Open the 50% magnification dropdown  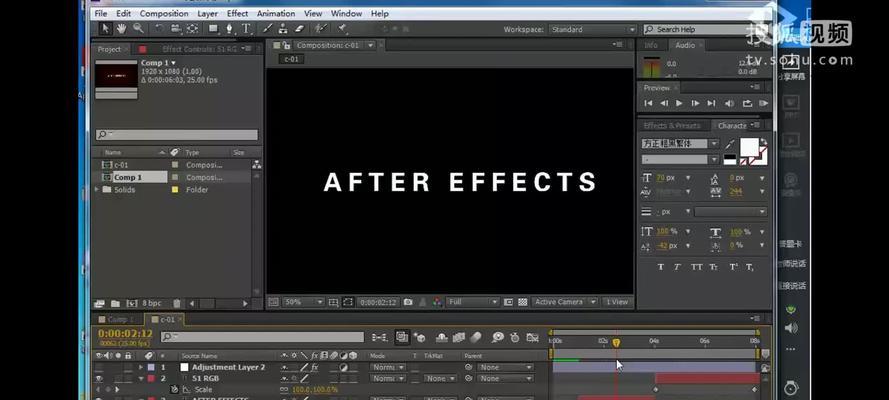pyautogui.click(x=303, y=302)
